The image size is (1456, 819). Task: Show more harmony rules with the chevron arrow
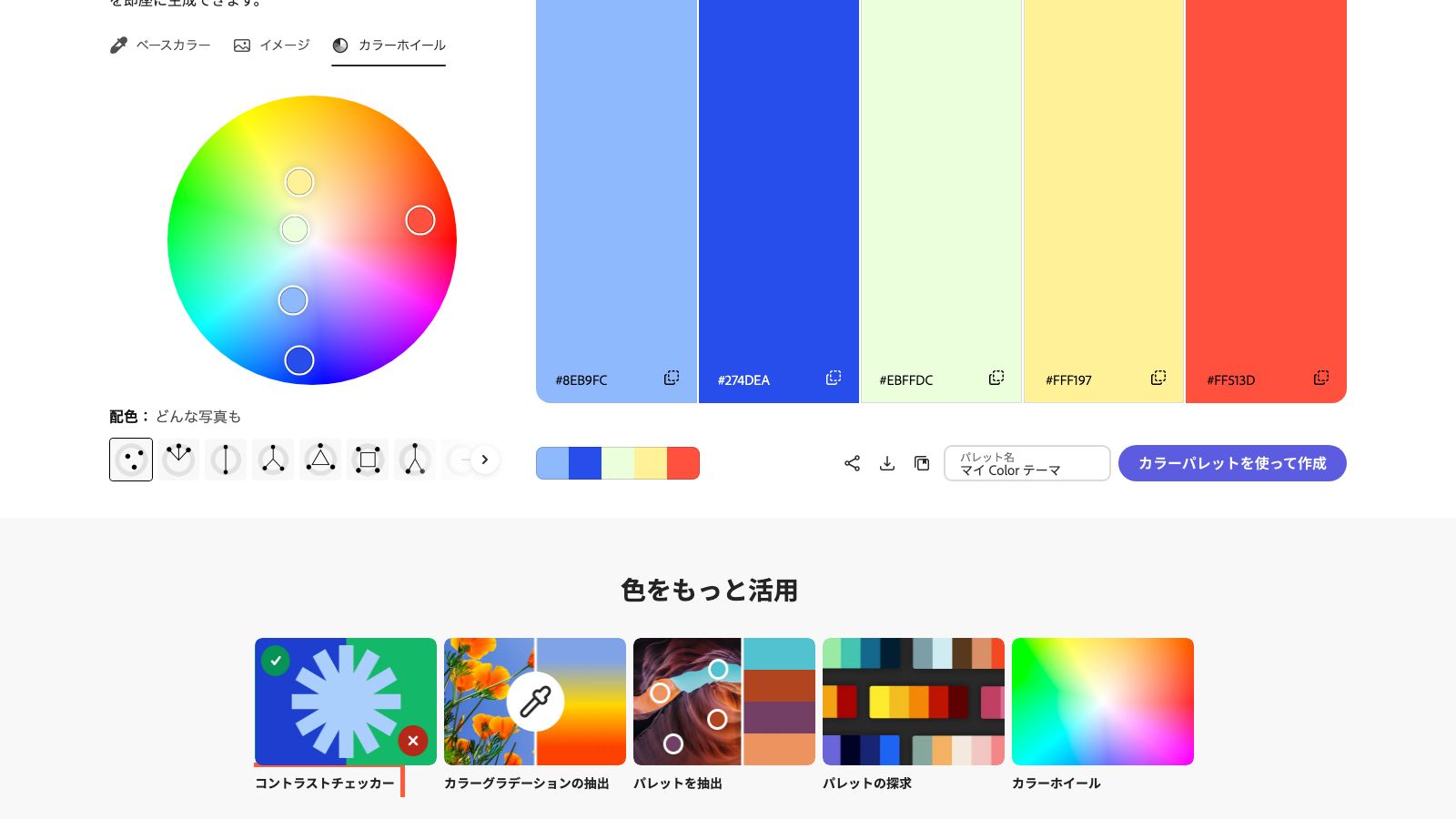click(x=485, y=460)
